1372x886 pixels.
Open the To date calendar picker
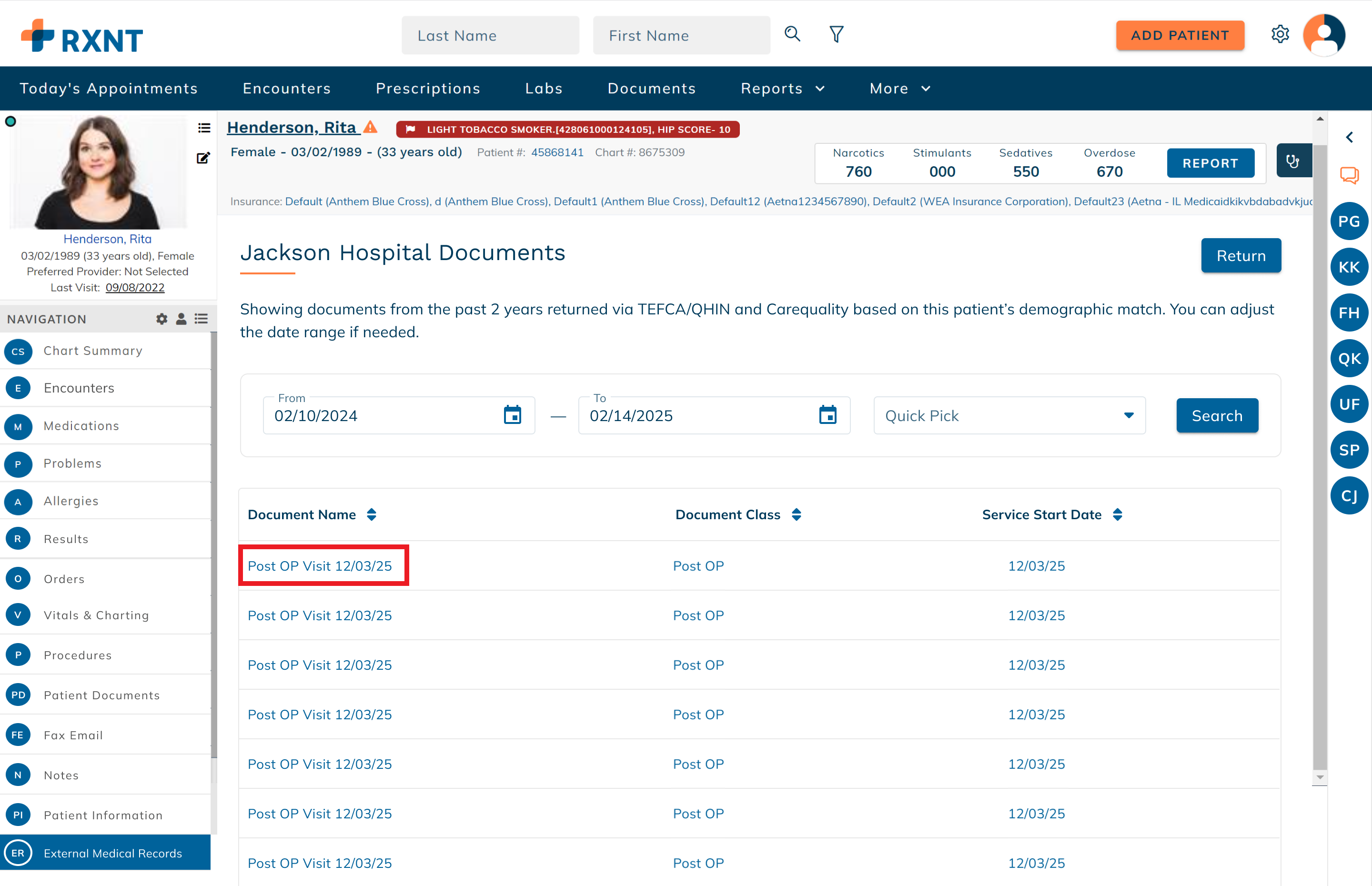[827, 415]
